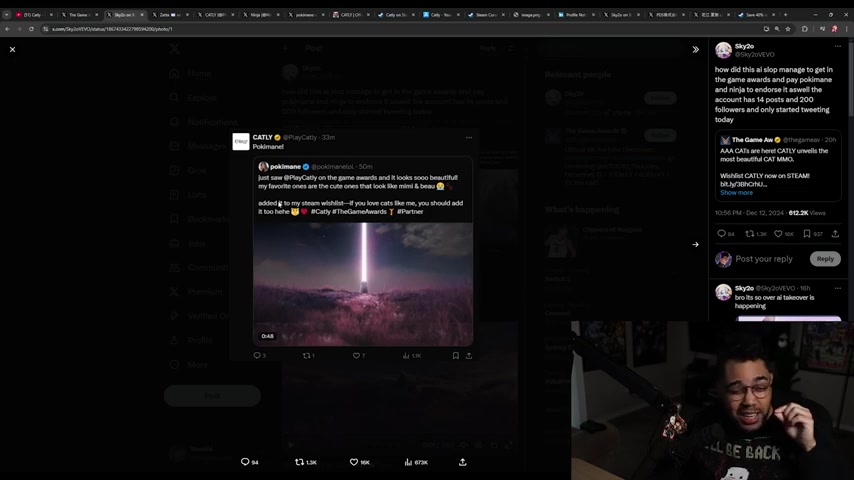The width and height of the screenshot is (854, 480).
Task: Collapse the side panel with double chevron
Action: (696, 50)
